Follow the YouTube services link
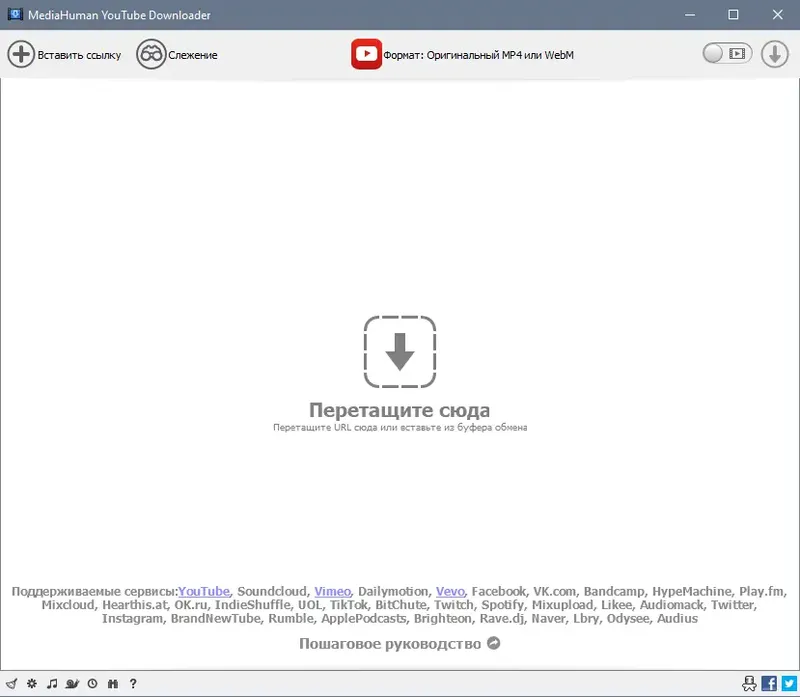 204,591
